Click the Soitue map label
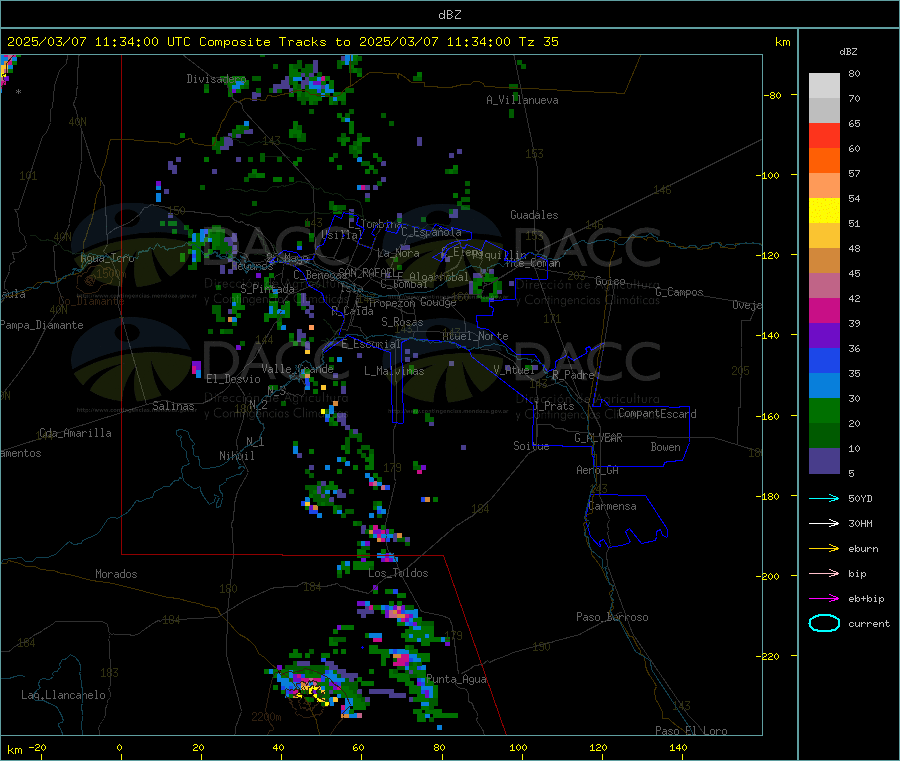Screen dimensions: 900x761 (532, 446)
